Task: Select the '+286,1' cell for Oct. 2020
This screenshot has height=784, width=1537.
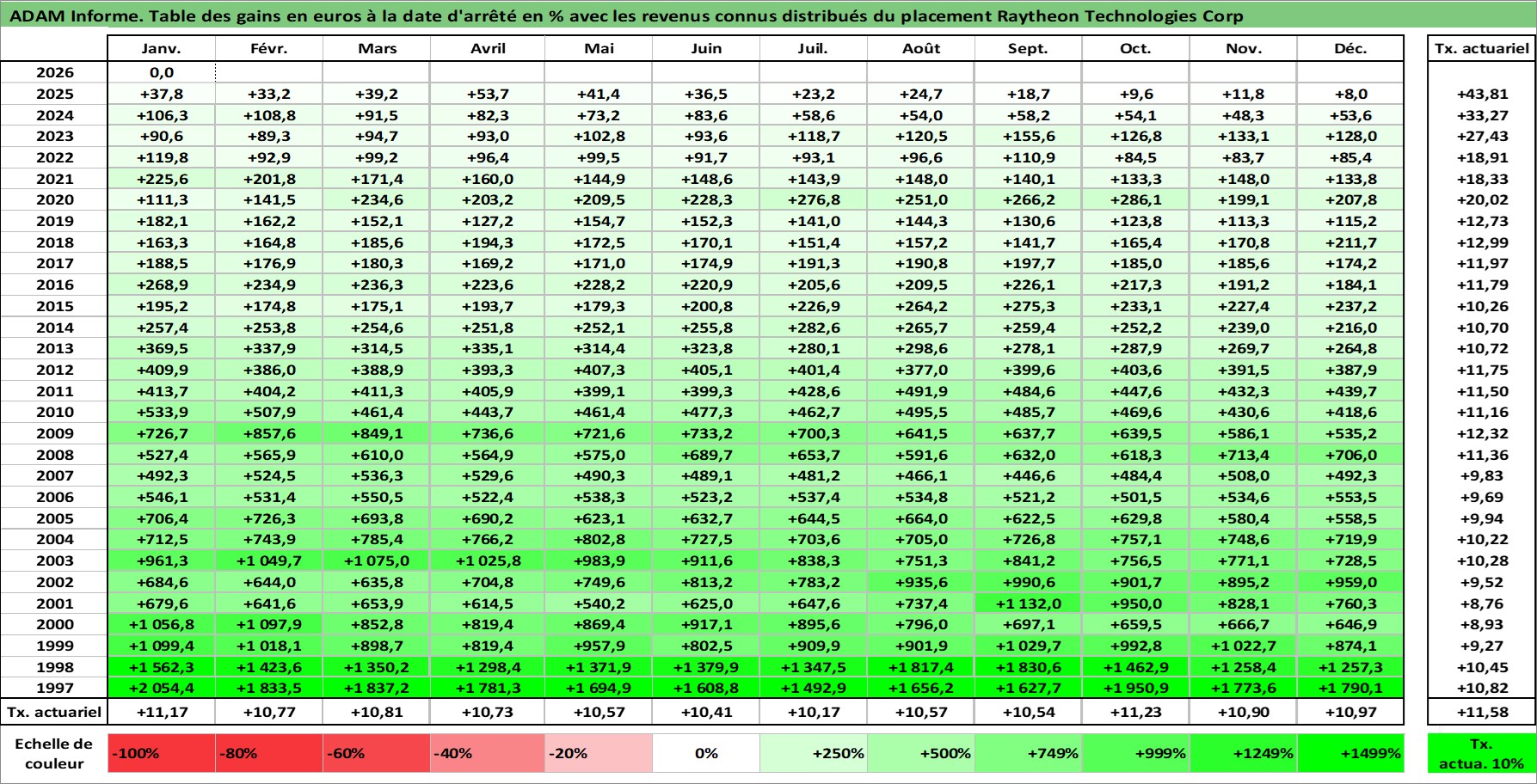Action: 1136,199
